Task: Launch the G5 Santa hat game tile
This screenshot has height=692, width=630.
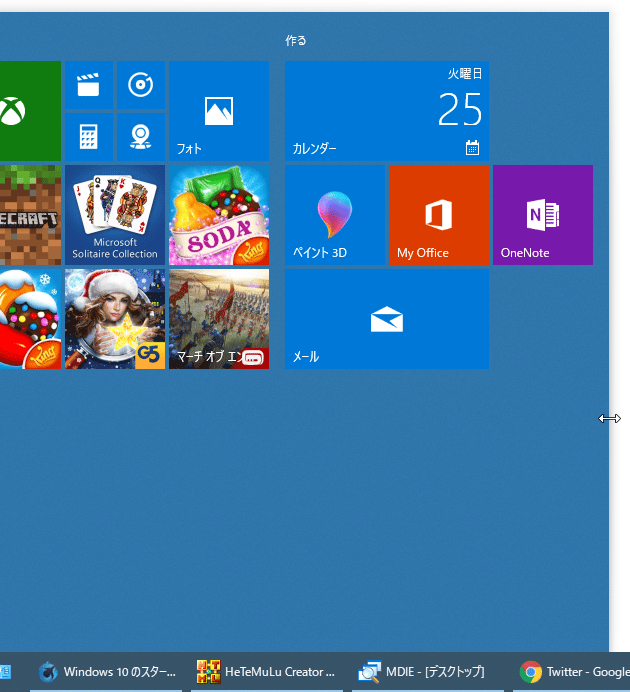Action: point(115,319)
